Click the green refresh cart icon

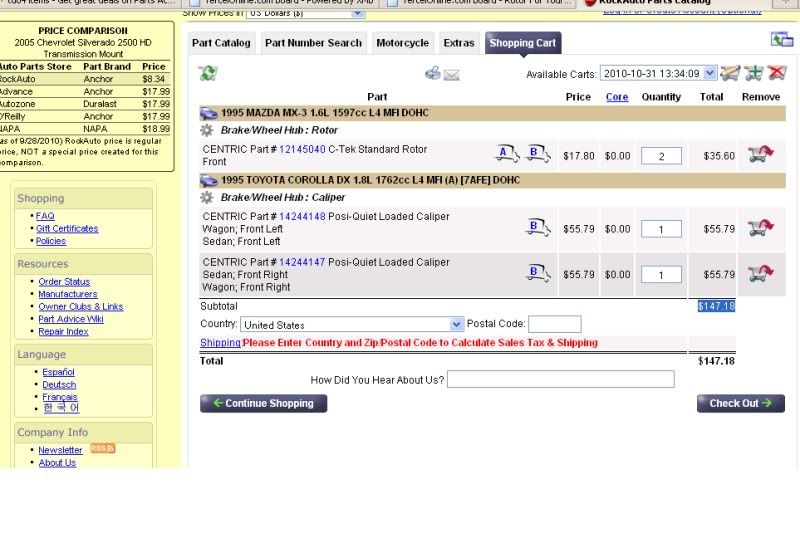click(208, 73)
